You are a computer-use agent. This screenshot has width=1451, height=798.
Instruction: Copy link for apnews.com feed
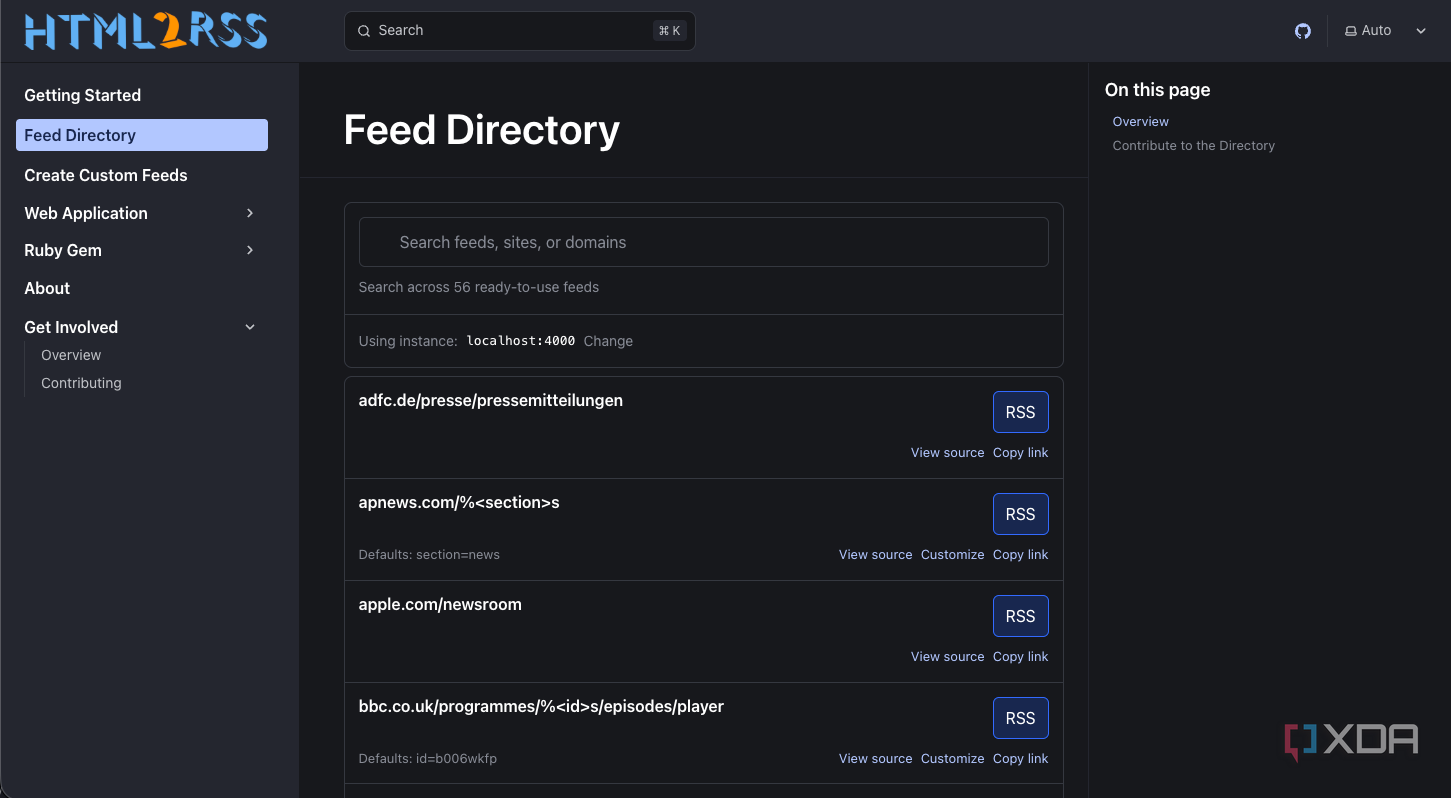click(1020, 555)
